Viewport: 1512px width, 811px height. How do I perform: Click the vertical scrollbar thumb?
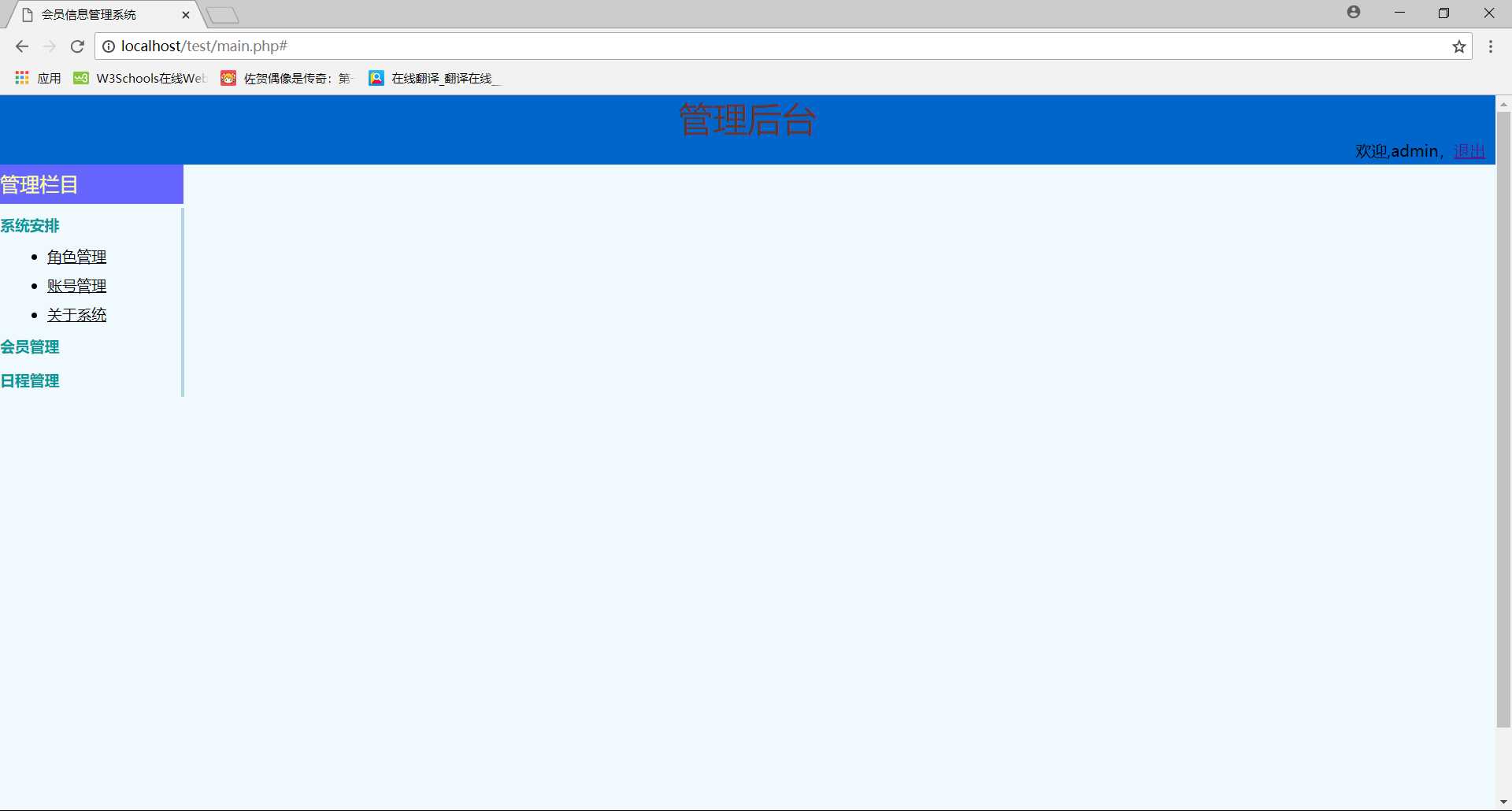pyautogui.click(x=1503, y=420)
